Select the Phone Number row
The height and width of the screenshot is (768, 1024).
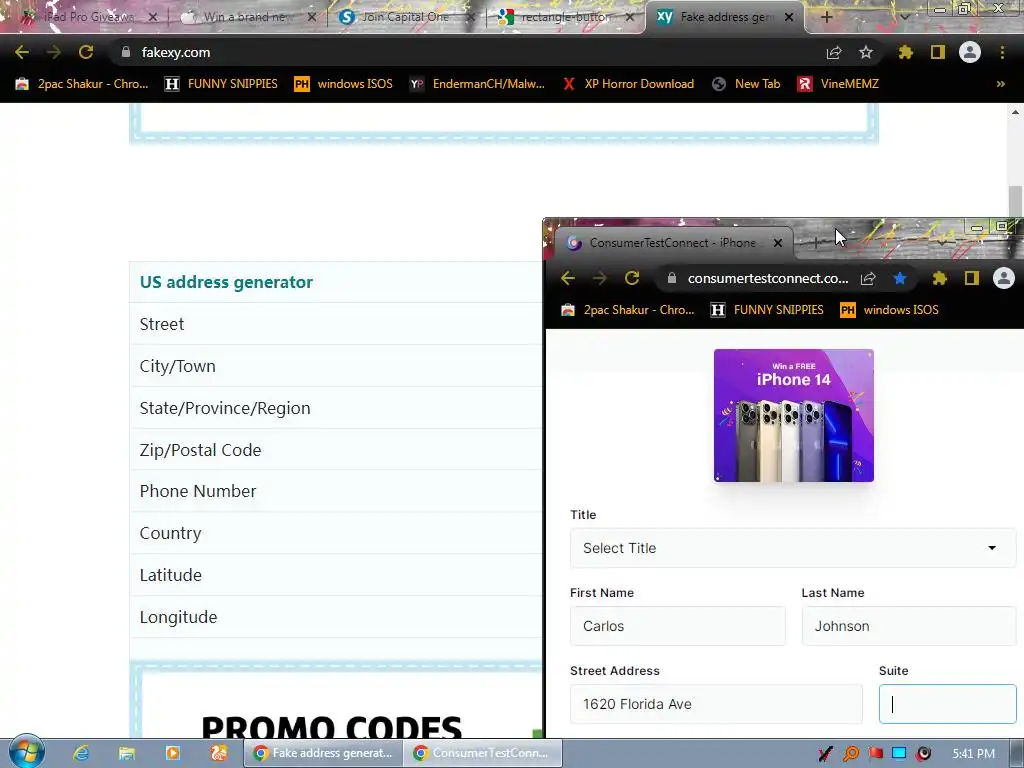[x=336, y=491]
